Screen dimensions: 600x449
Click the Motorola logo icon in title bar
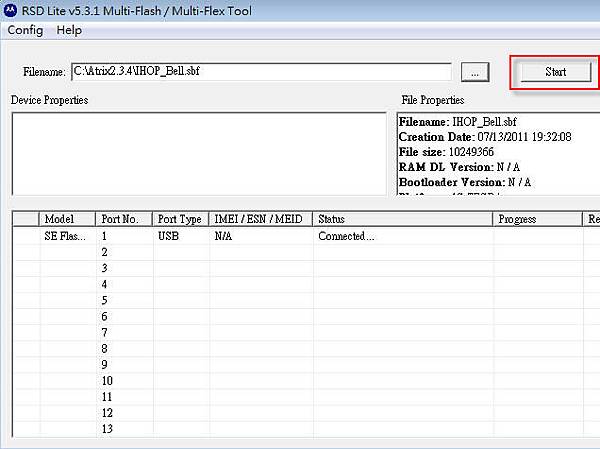[x=10, y=10]
